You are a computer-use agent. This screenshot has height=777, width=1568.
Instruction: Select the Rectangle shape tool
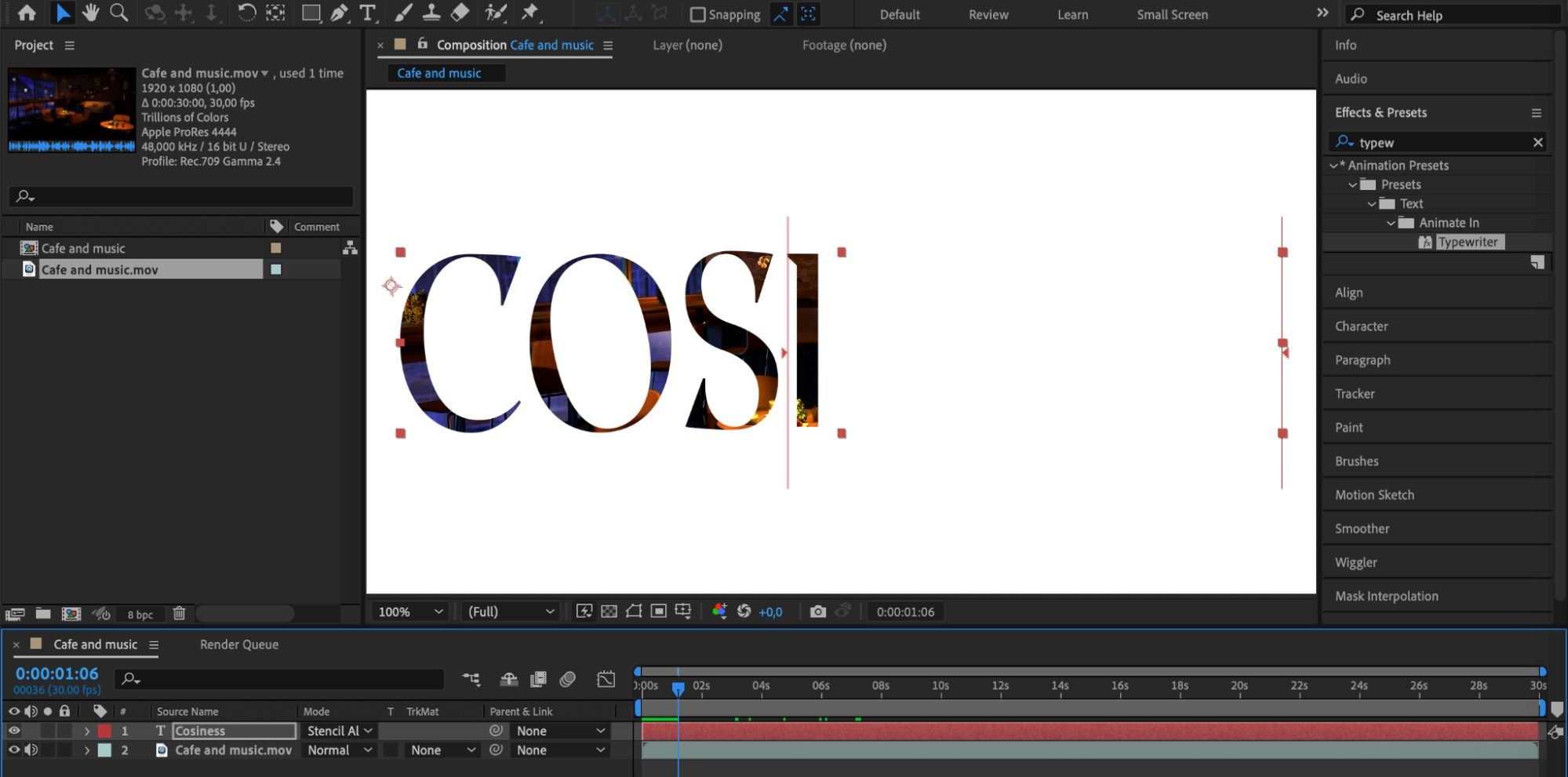pyautogui.click(x=311, y=13)
